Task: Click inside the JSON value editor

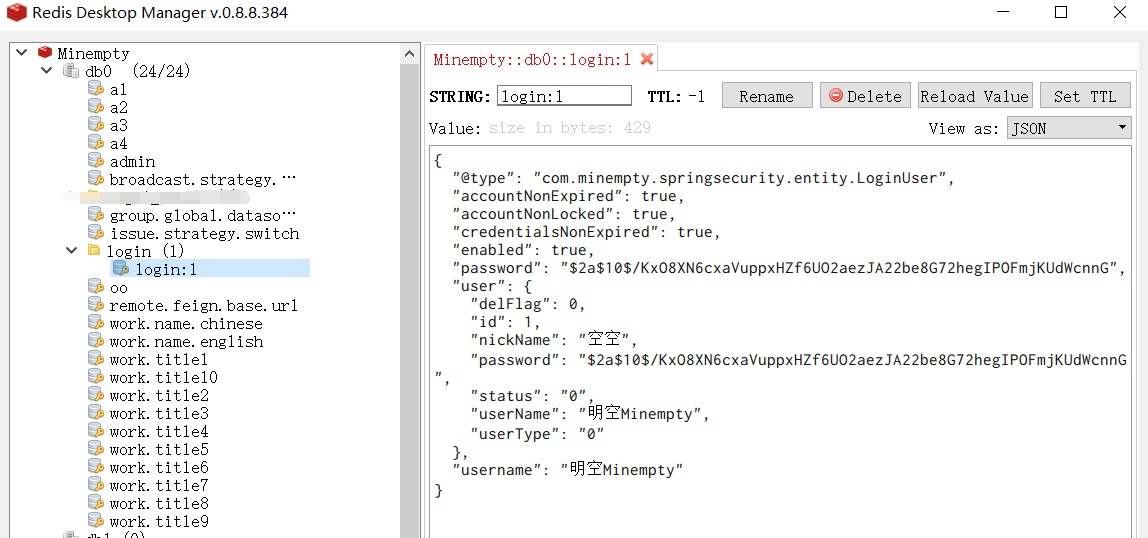Action: 780,341
